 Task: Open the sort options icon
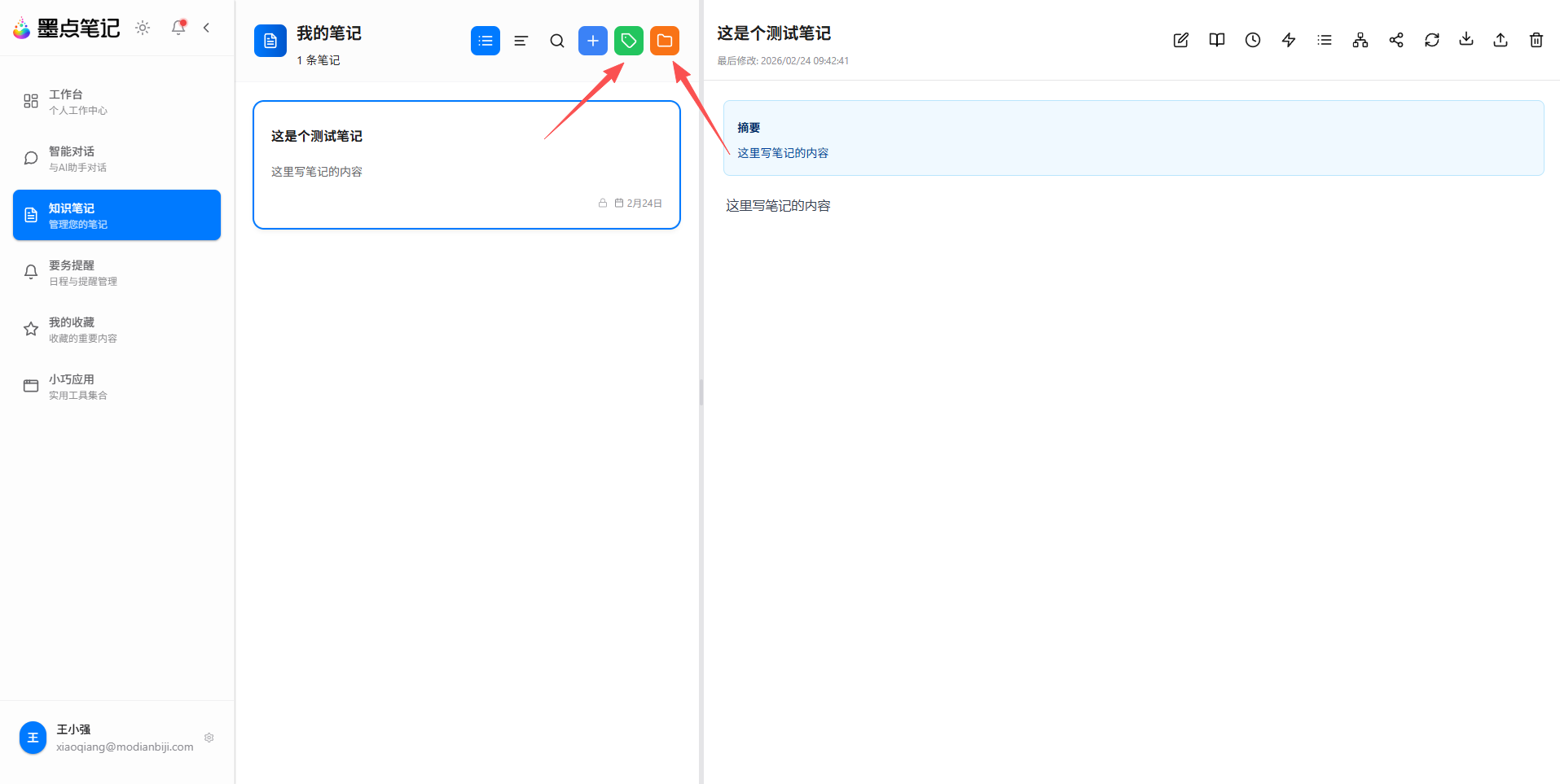521,41
